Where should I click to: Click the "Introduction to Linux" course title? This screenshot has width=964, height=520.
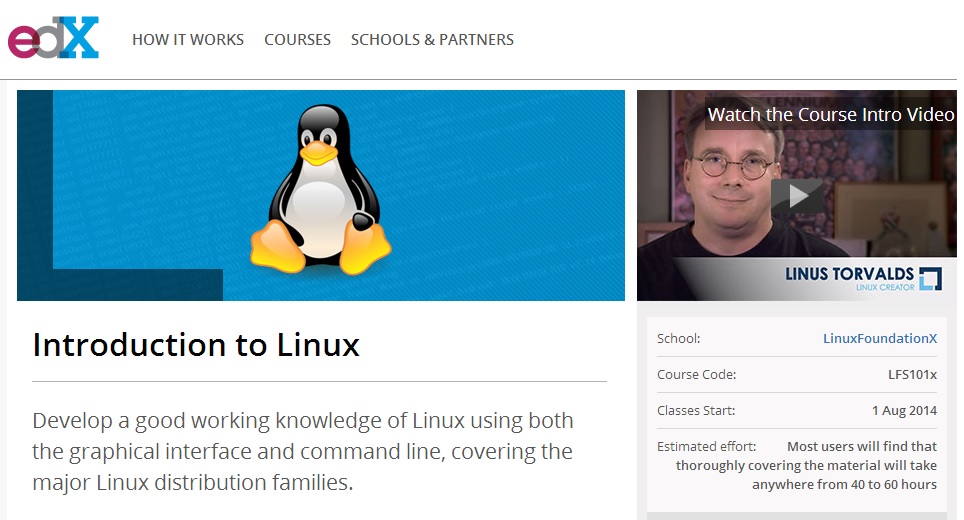(196, 345)
